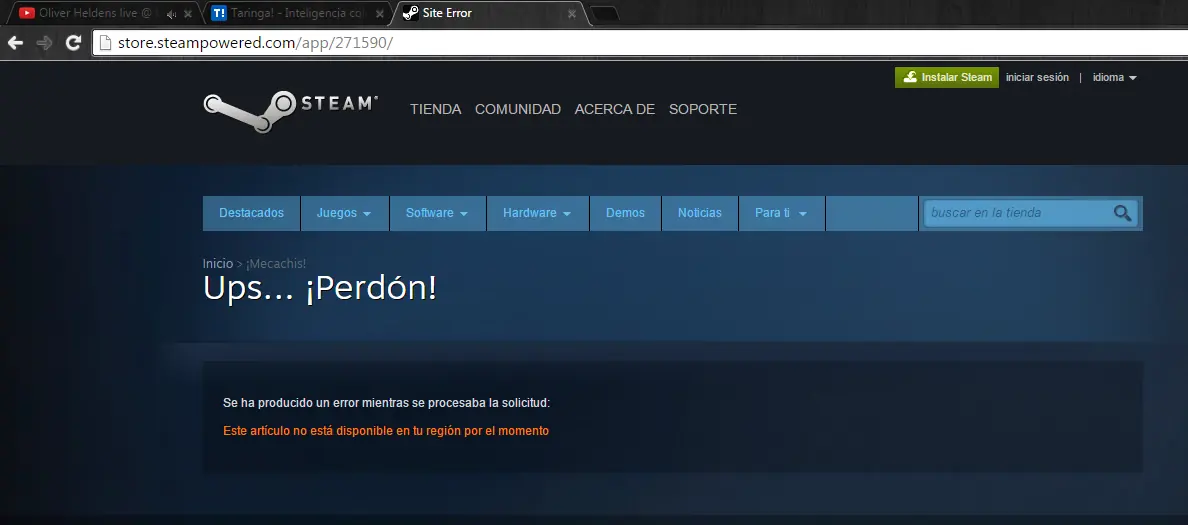Viewport: 1188px width, 525px height.
Task: Mute audio icon on Oliver Heldens tab
Action: pos(171,14)
